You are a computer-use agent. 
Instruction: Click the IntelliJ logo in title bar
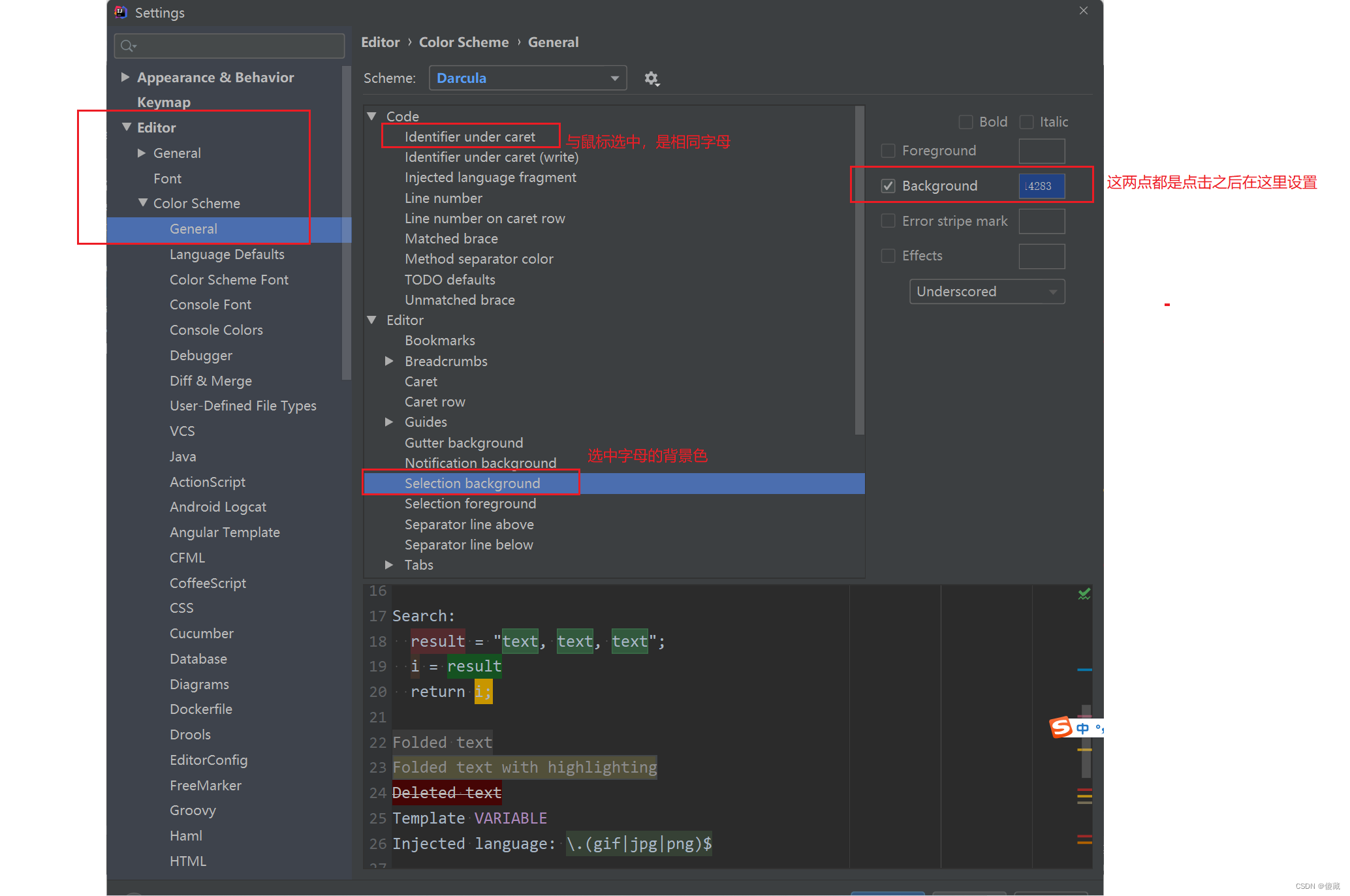tap(121, 12)
